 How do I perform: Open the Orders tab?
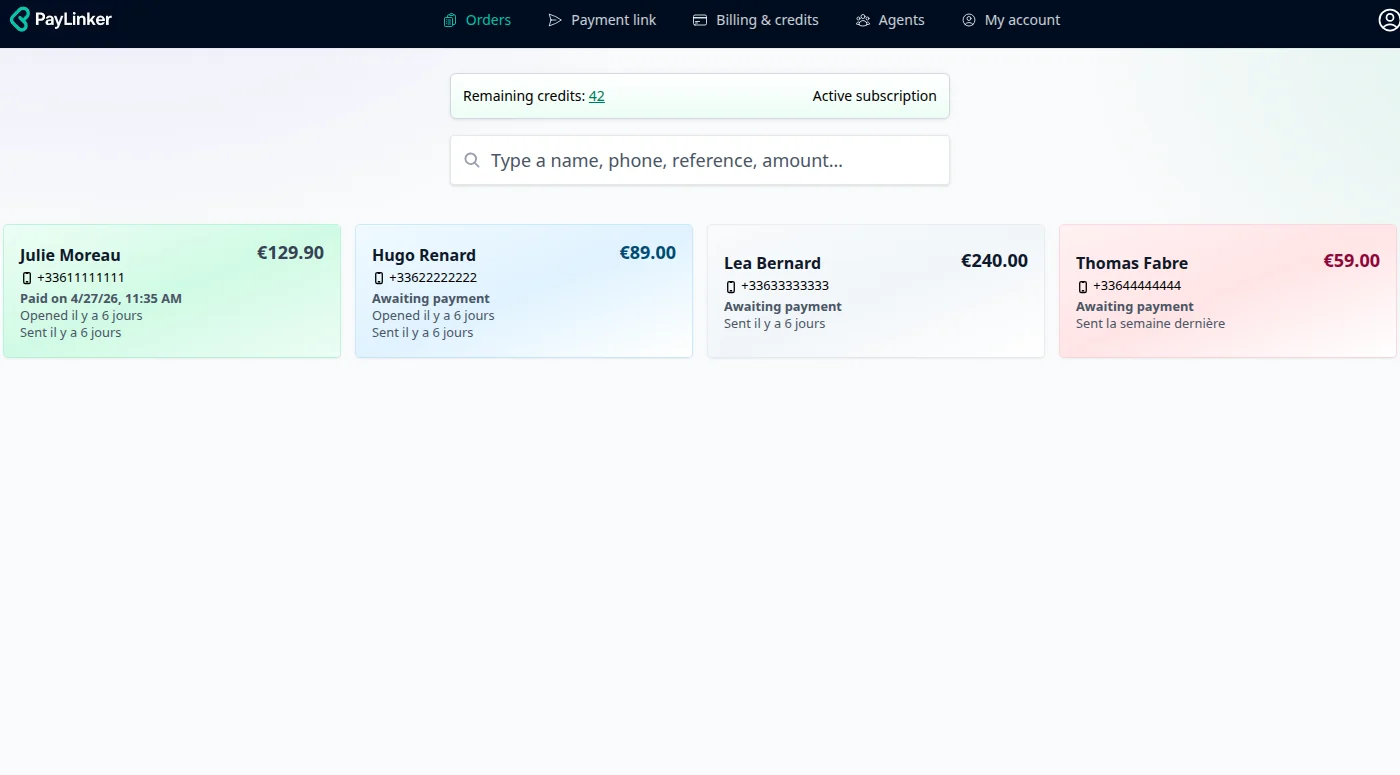(x=477, y=20)
